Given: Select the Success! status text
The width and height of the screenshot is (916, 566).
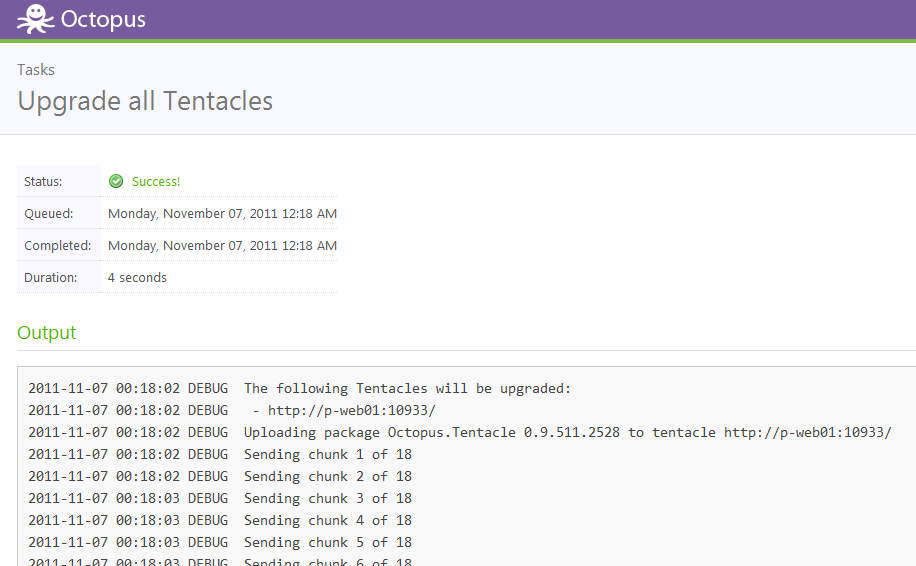Looking at the screenshot, I should (x=156, y=182).
